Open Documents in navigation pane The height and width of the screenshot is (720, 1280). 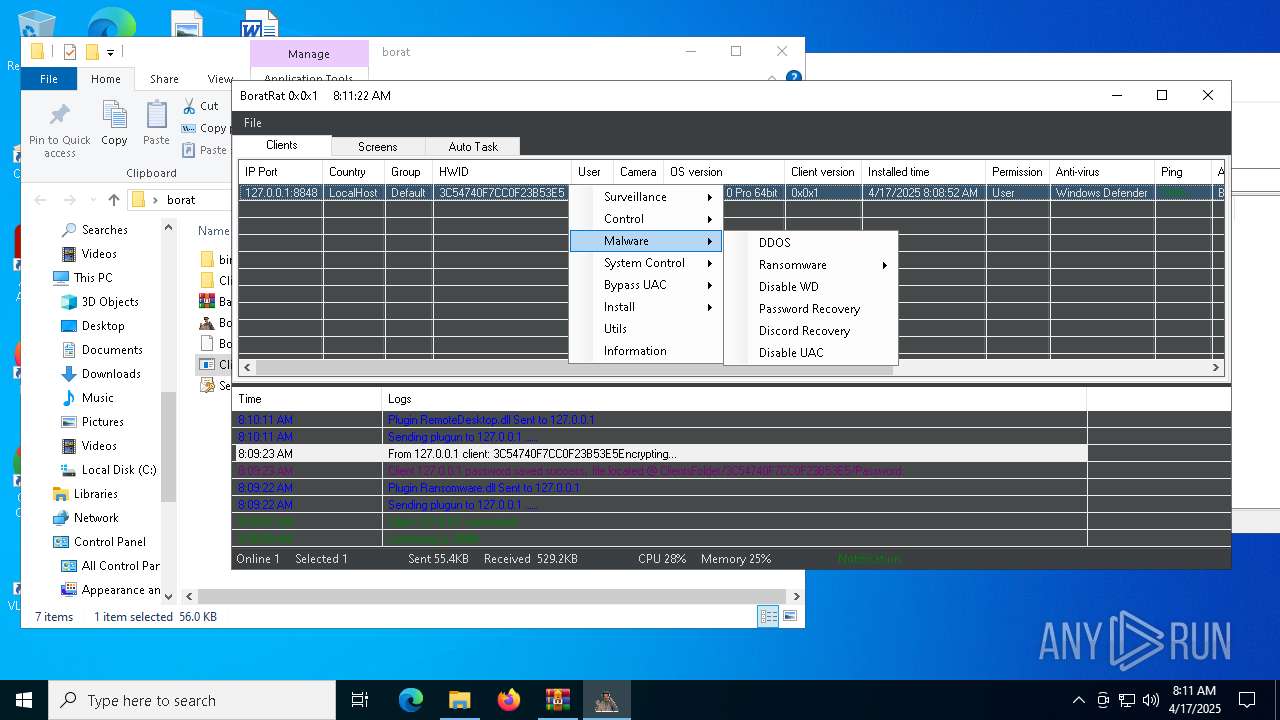tap(112, 350)
